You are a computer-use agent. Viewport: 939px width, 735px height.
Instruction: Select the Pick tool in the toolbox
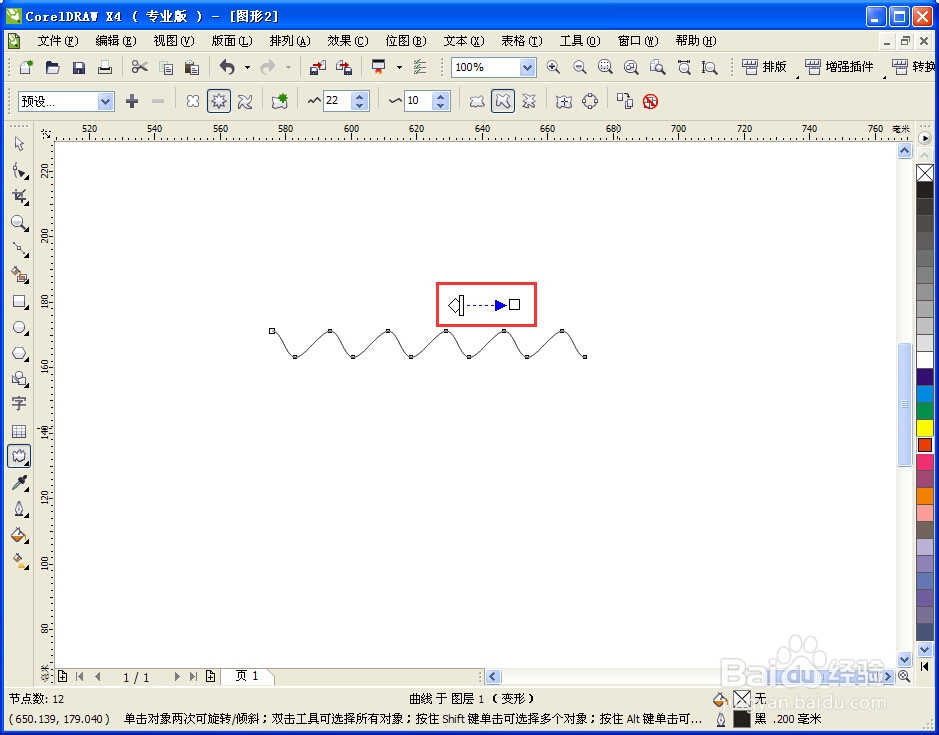[x=19, y=144]
